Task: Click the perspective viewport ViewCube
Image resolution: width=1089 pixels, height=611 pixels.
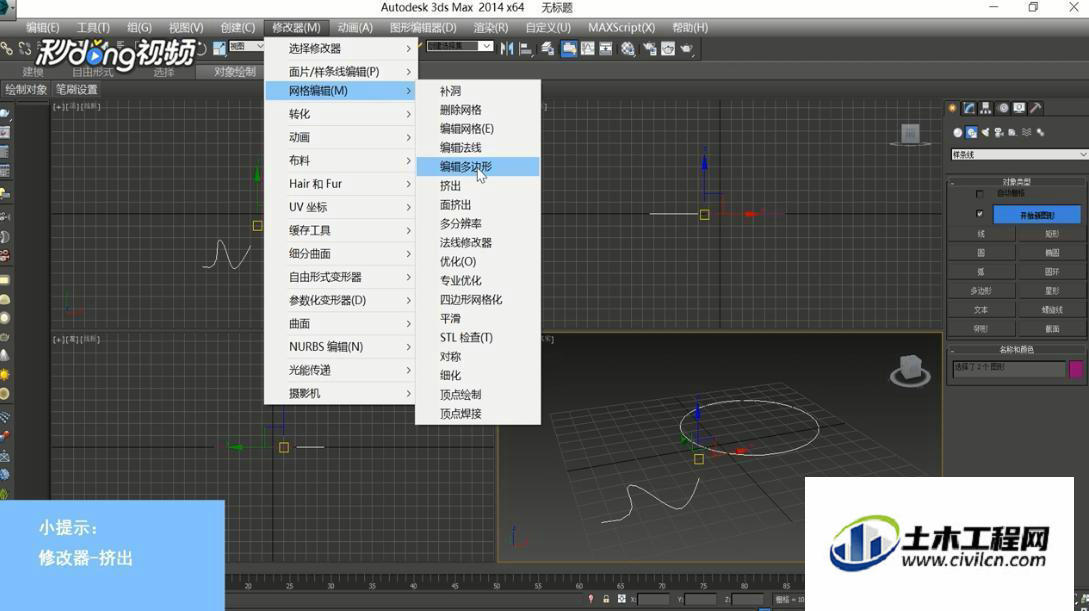Action: click(x=910, y=371)
